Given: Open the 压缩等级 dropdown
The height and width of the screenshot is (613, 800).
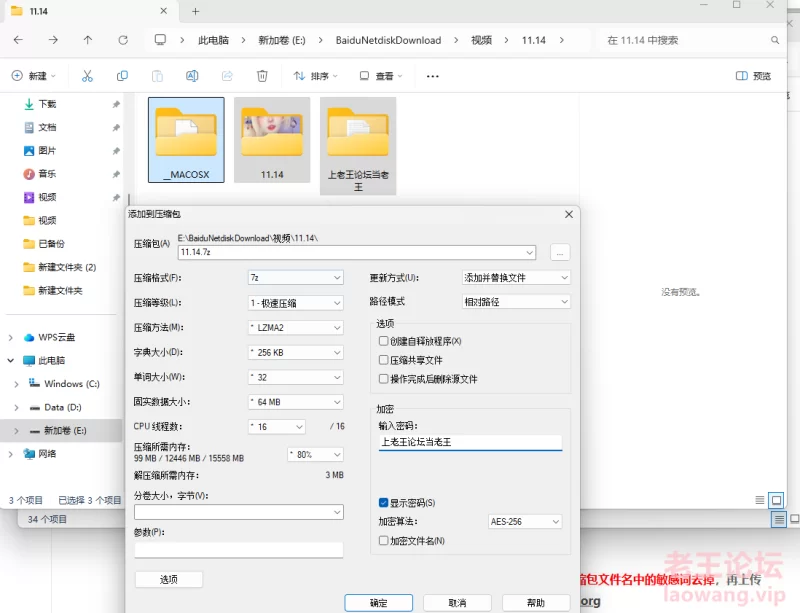Looking at the screenshot, I should [x=295, y=303].
